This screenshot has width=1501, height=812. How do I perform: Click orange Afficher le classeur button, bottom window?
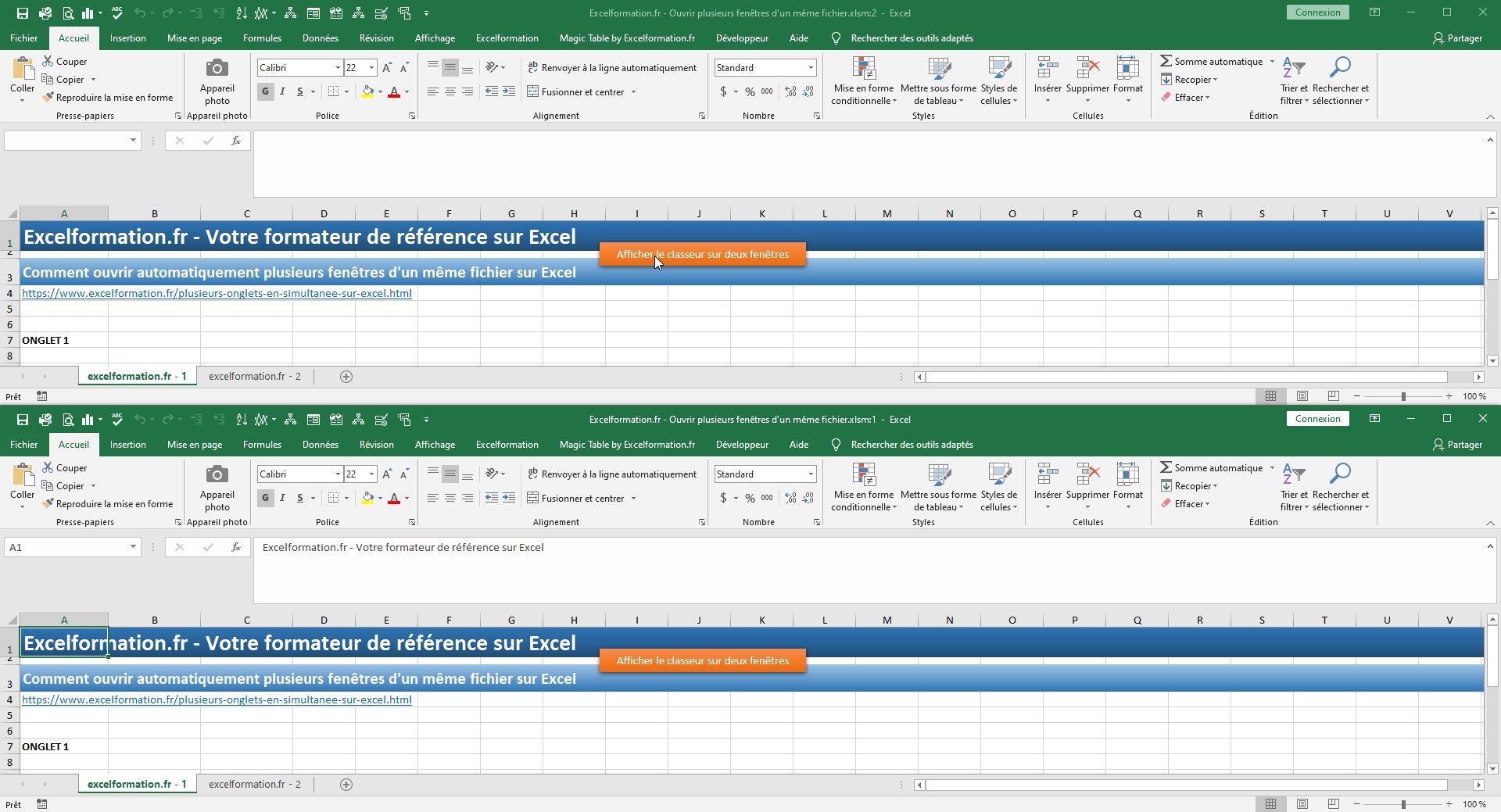tap(703, 660)
